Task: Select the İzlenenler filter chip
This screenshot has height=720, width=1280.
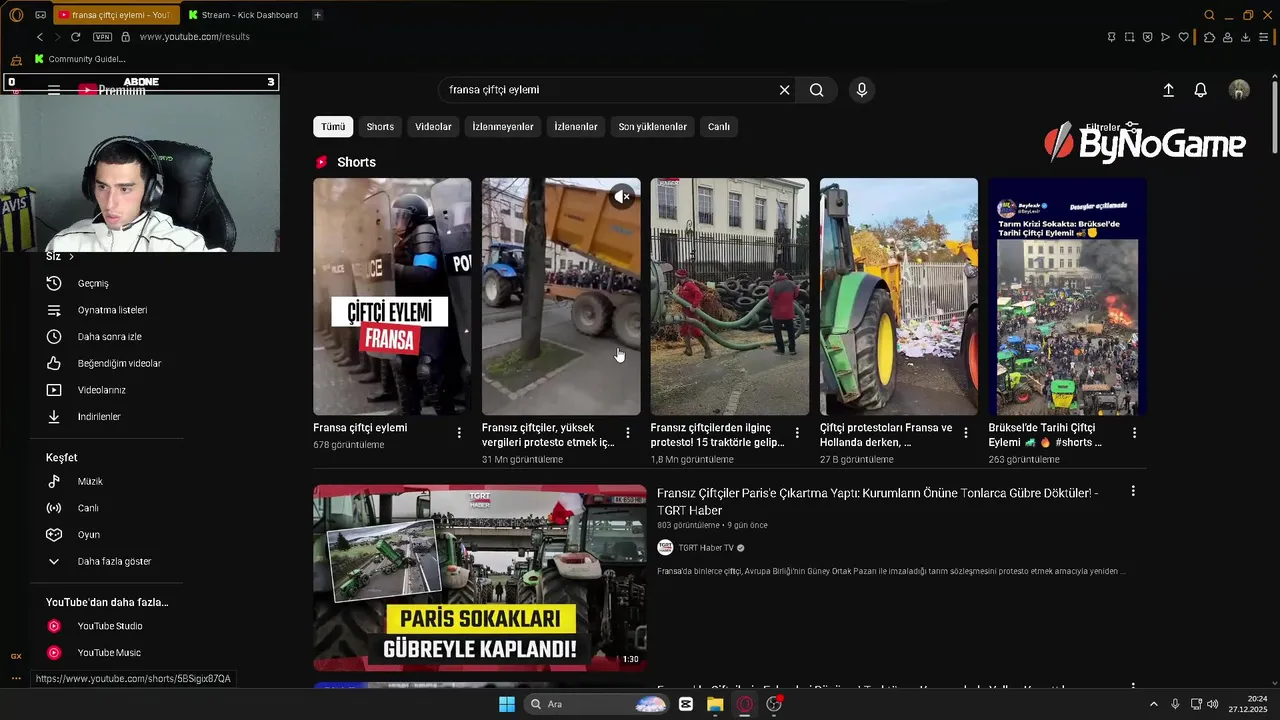Action: 576,127
